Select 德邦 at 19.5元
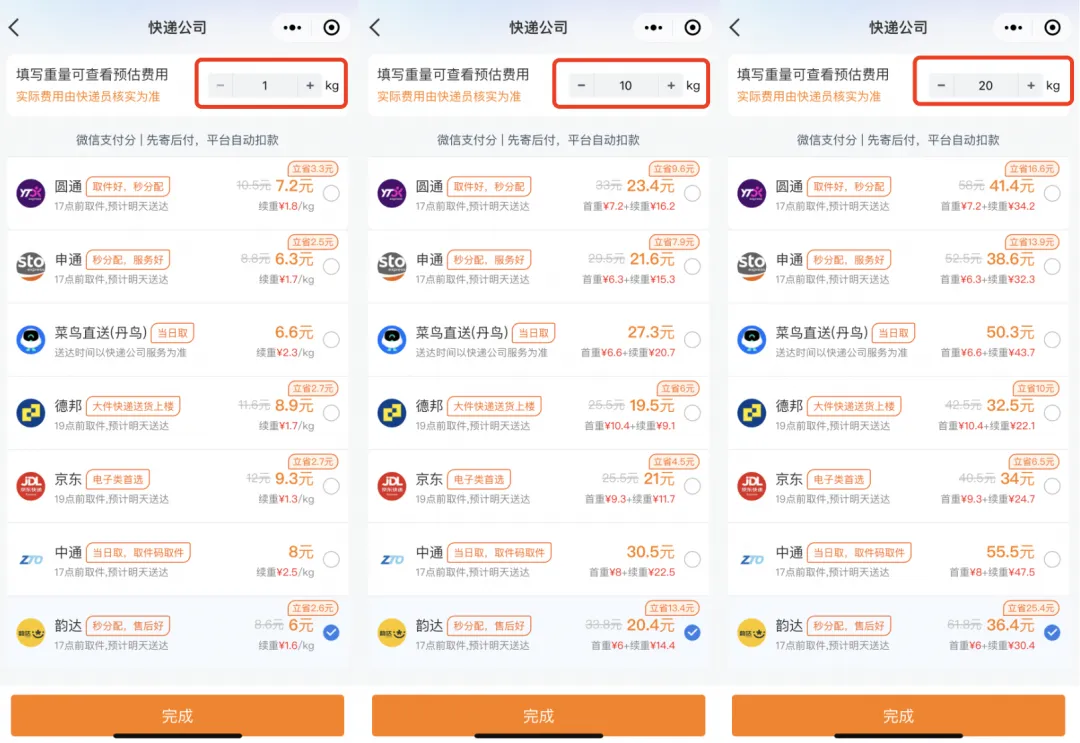This screenshot has height=743, width=1080. (x=692, y=413)
